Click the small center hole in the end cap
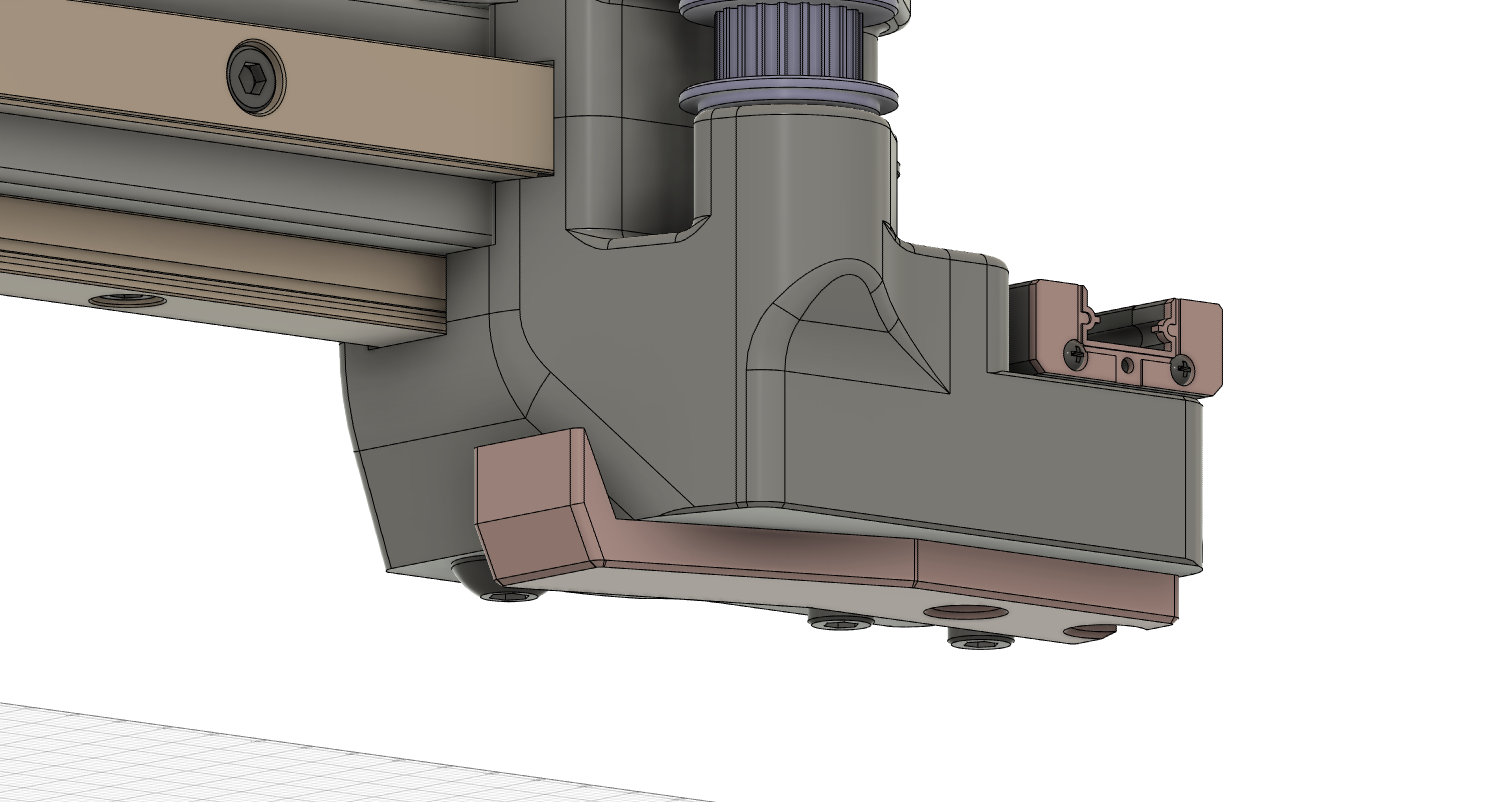The height and width of the screenshot is (802, 1498). tap(1128, 366)
